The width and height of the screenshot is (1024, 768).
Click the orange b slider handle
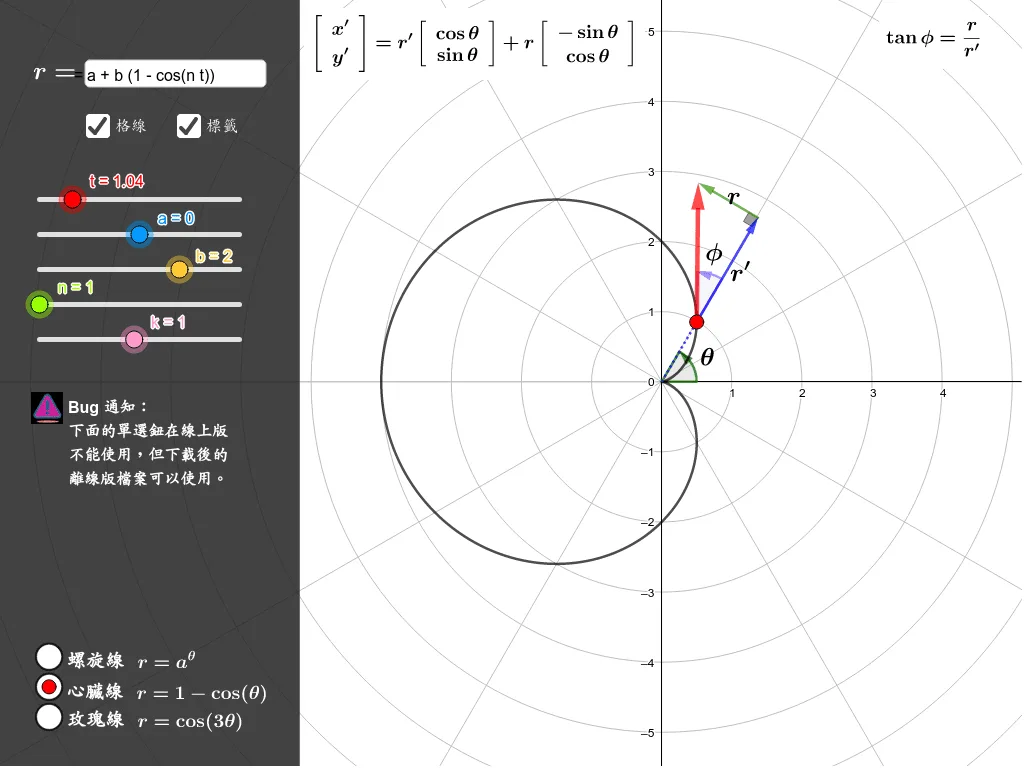[179, 269]
